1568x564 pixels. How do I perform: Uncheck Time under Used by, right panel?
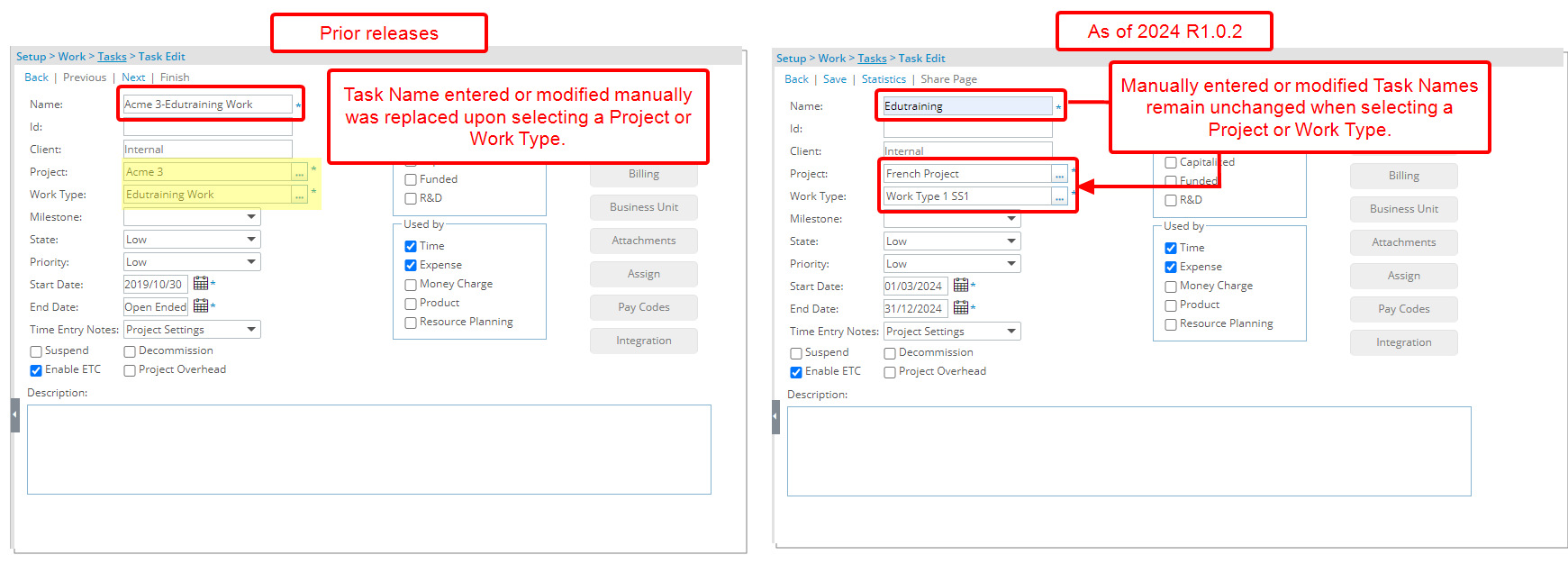(x=1171, y=248)
